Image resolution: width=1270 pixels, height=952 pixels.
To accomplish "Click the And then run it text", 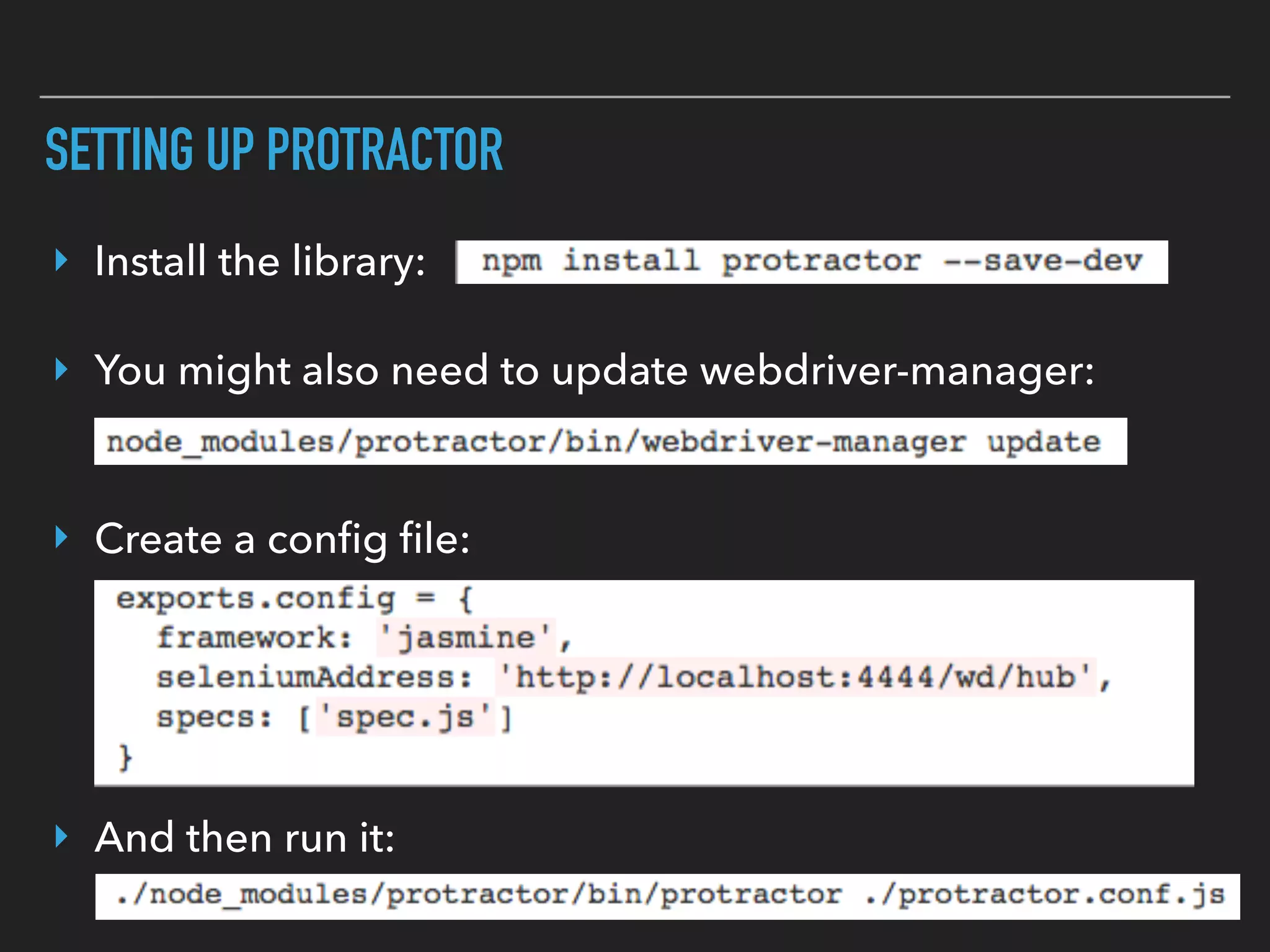I will click(x=244, y=837).
